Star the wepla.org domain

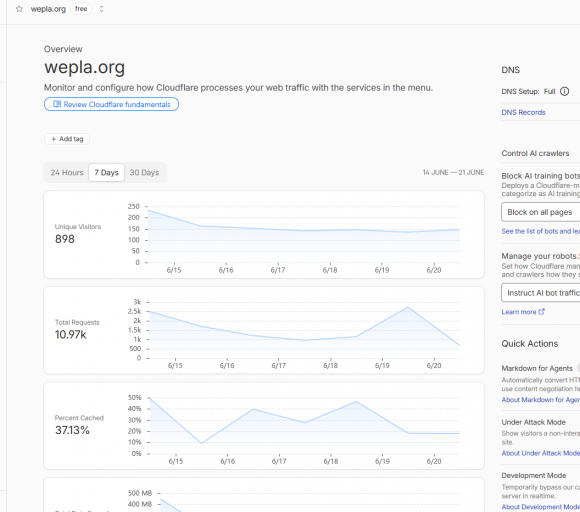pos(19,9)
